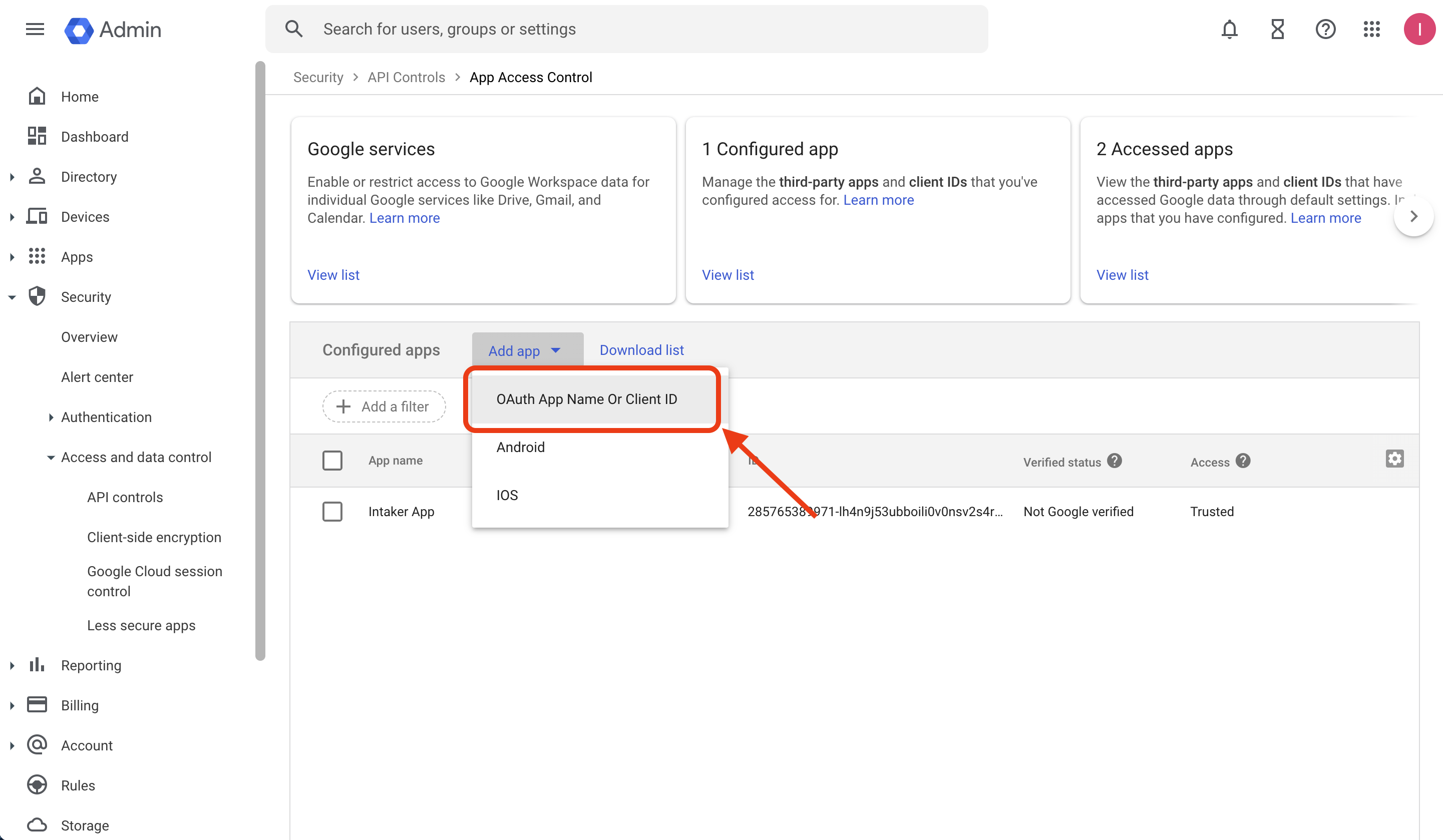Viewport: 1443px width, 840px height.
Task: Click Add a filter button
Action: (x=384, y=406)
